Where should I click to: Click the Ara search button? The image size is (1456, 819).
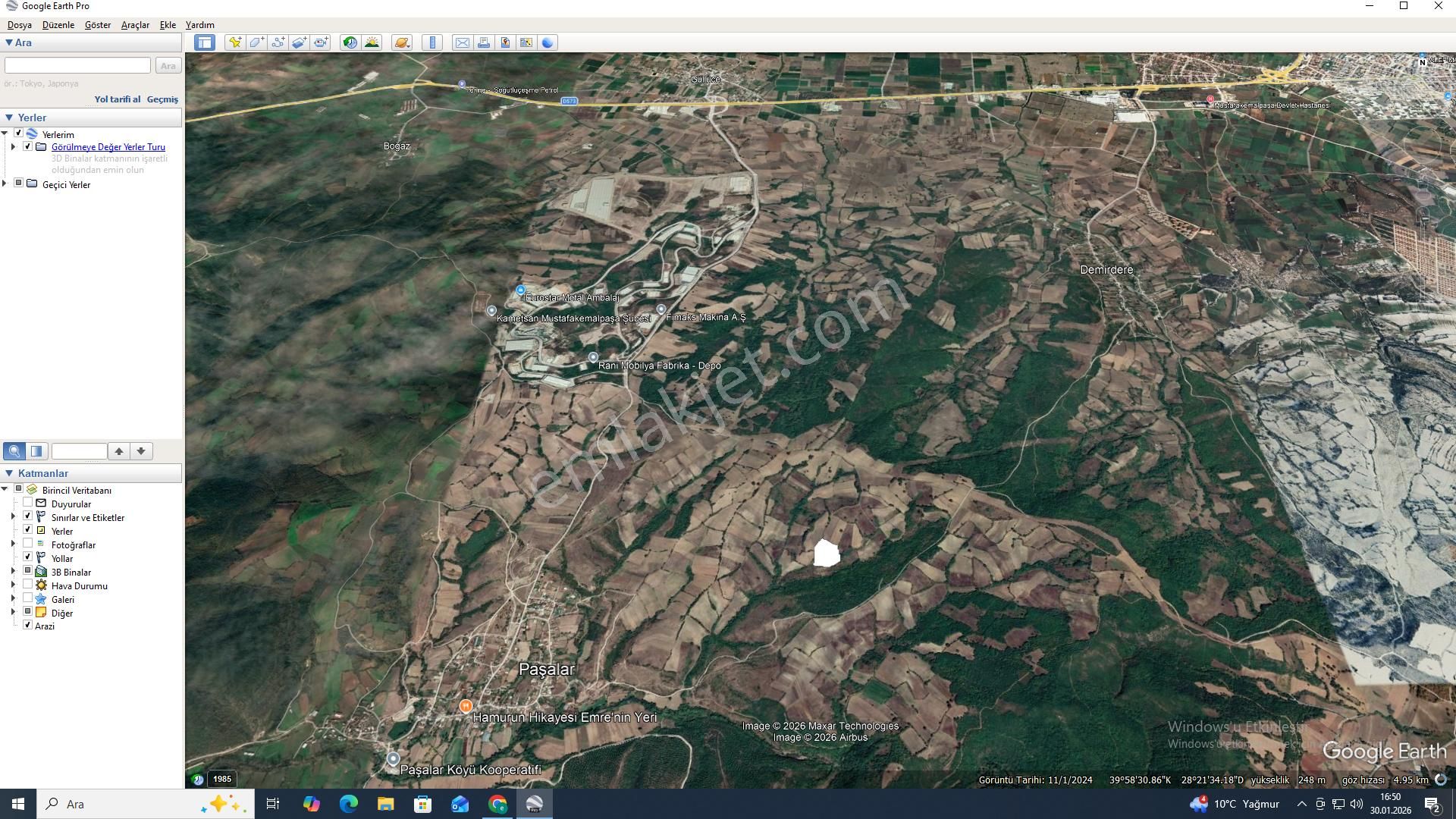168,66
